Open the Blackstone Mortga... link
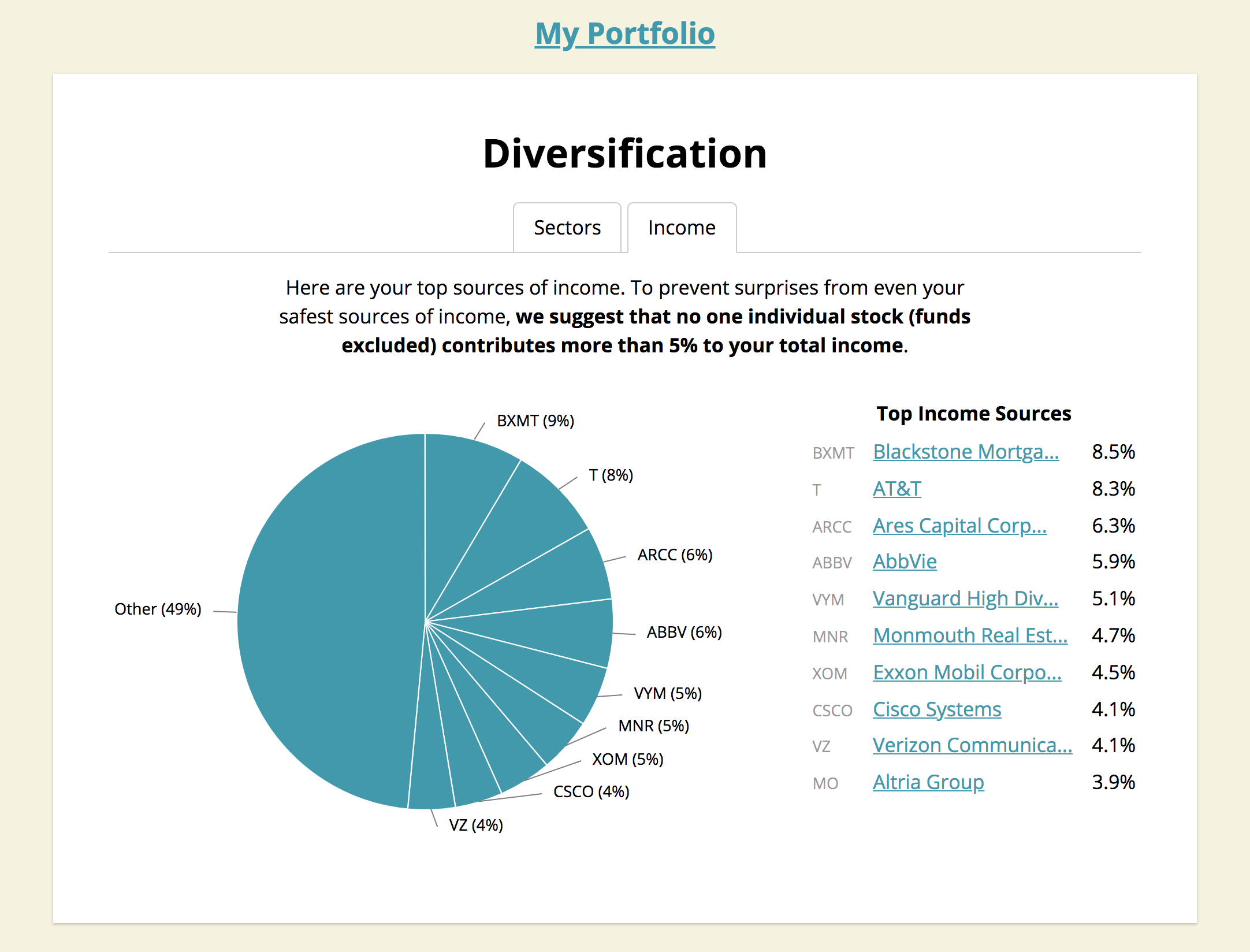Image resolution: width=1250 pixels, height=952 pixels. tap(966, 452)
